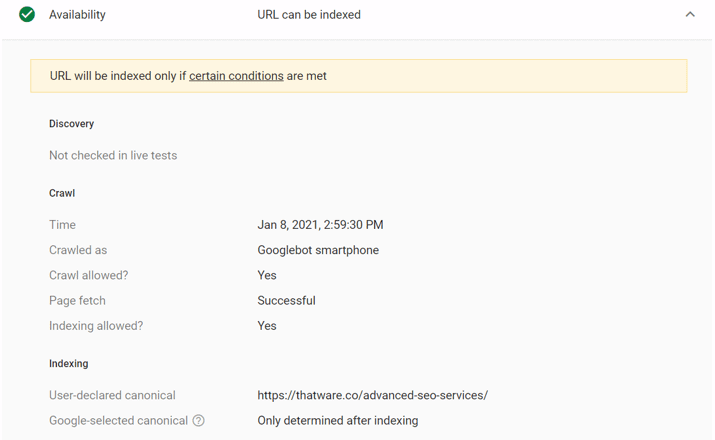Screen dimensions: 715x440
Task: Click the Indexing section heading
Action: tap(68, 364)
